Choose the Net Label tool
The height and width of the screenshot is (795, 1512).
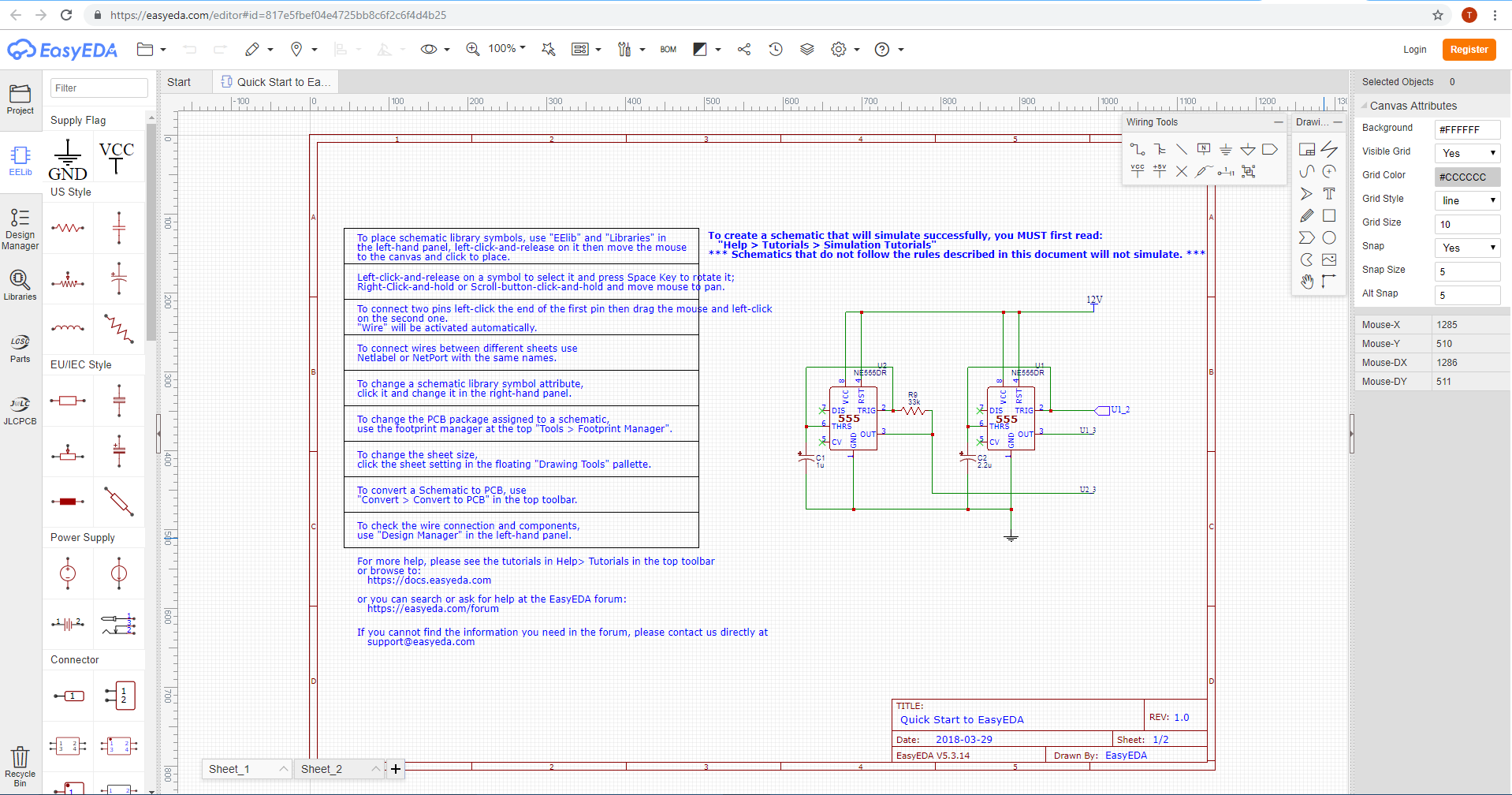pos(1203,149)
